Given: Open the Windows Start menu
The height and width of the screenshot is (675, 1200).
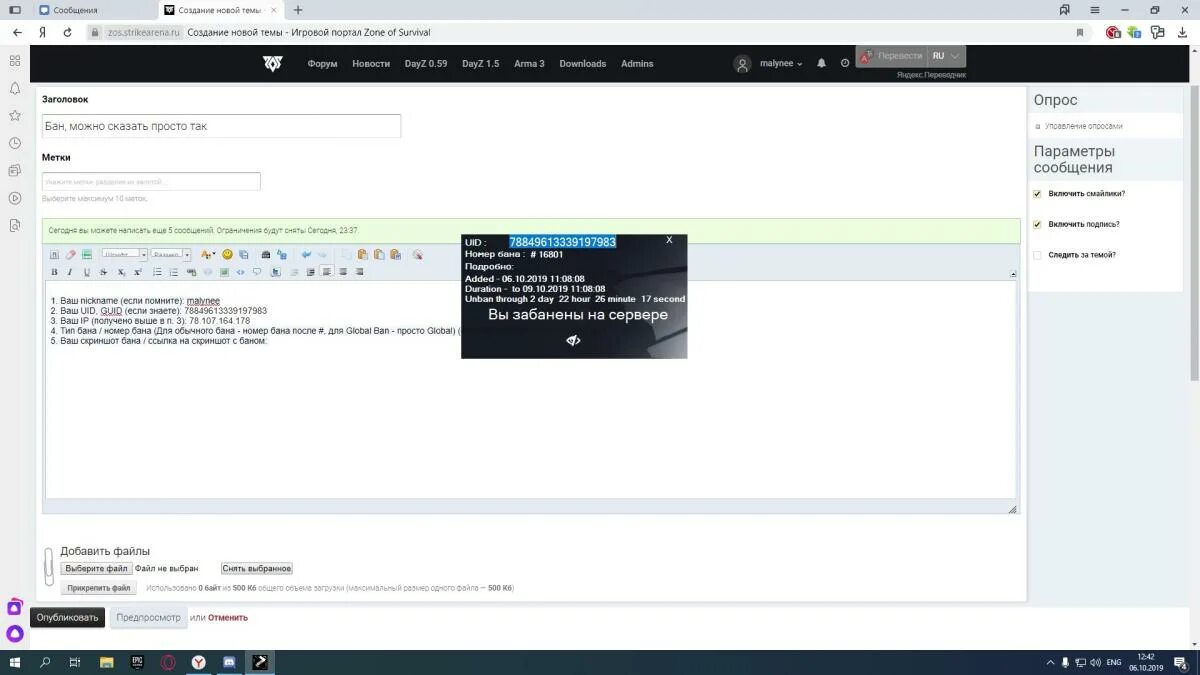Looking at the screenshot, I should pyautogui.click(x=14, y=662).
